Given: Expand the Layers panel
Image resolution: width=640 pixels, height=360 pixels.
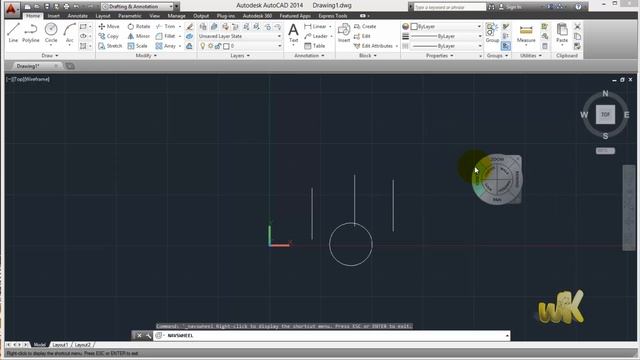Looking at the screenshot, I should tap(240, 56).
